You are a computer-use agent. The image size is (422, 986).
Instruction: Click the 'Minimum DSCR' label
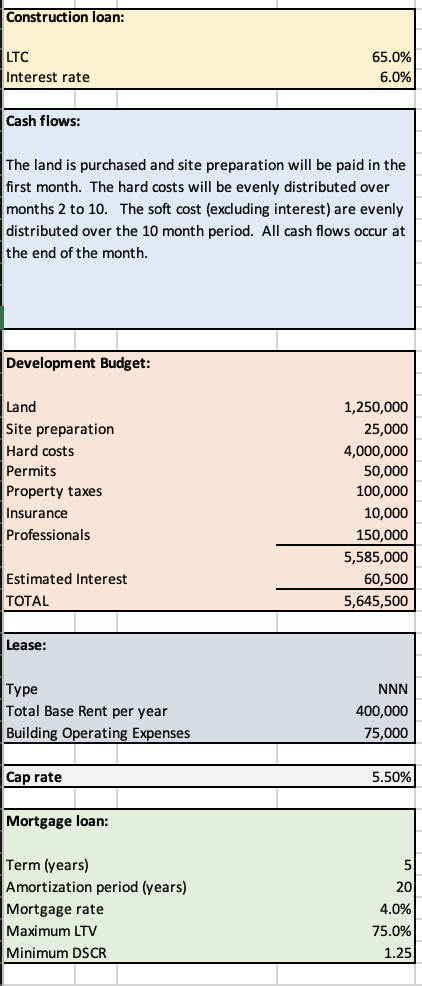56,953
